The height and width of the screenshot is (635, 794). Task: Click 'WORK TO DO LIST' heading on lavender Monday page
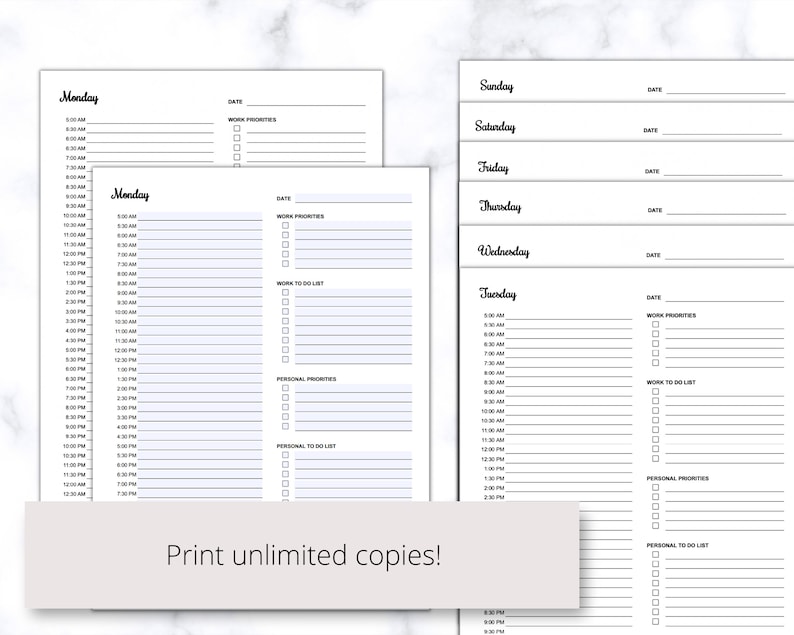click(x=300, y=284)
